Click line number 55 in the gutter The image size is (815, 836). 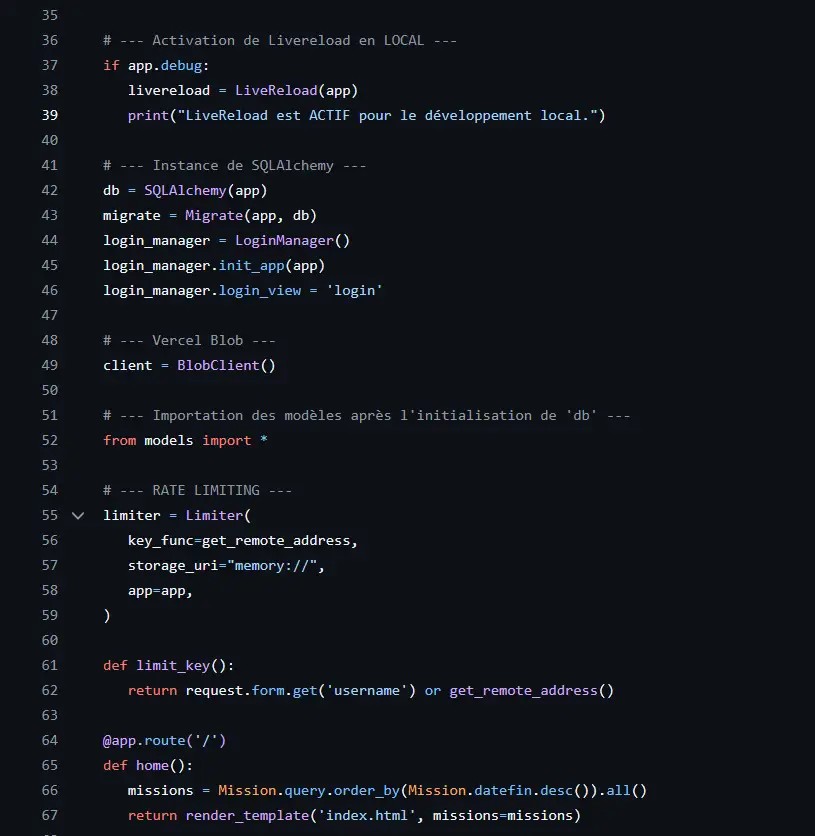(49, 515)
